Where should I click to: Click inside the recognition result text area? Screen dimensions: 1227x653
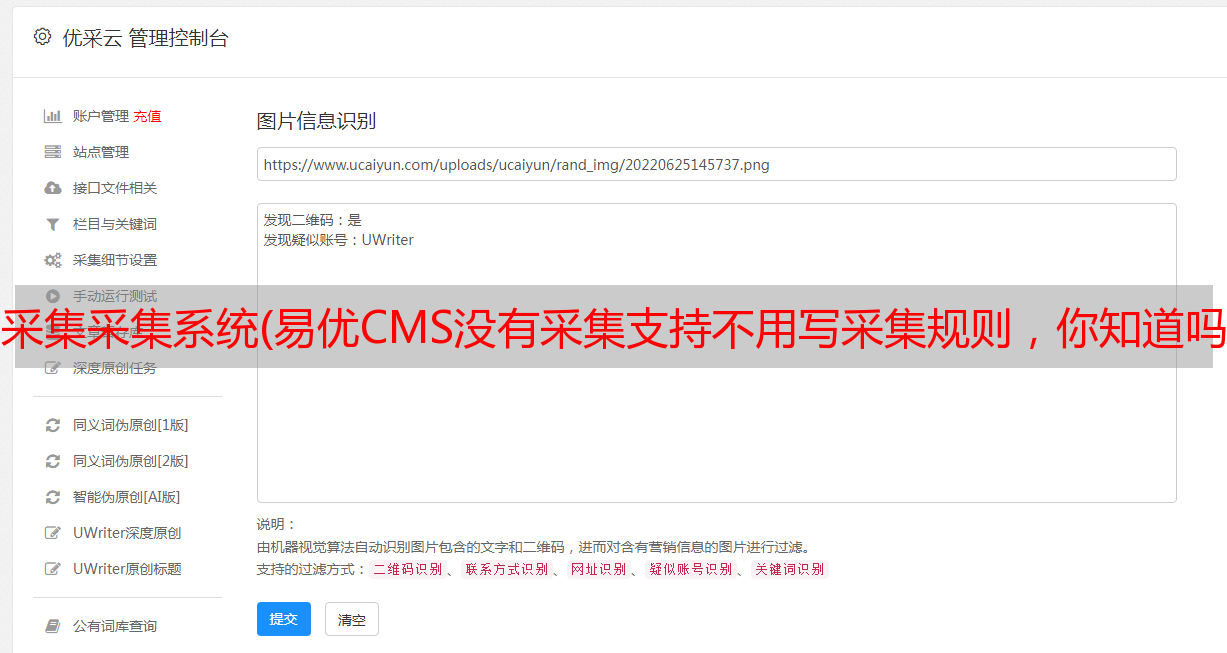tap(716, 353)
